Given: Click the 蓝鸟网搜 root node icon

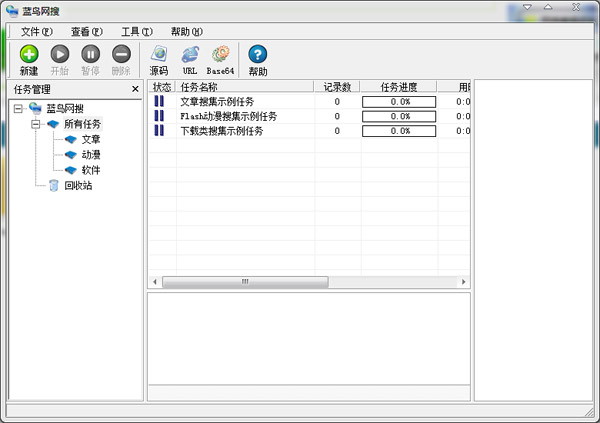Looking at the screenshot, I should (x=35, y=108).
